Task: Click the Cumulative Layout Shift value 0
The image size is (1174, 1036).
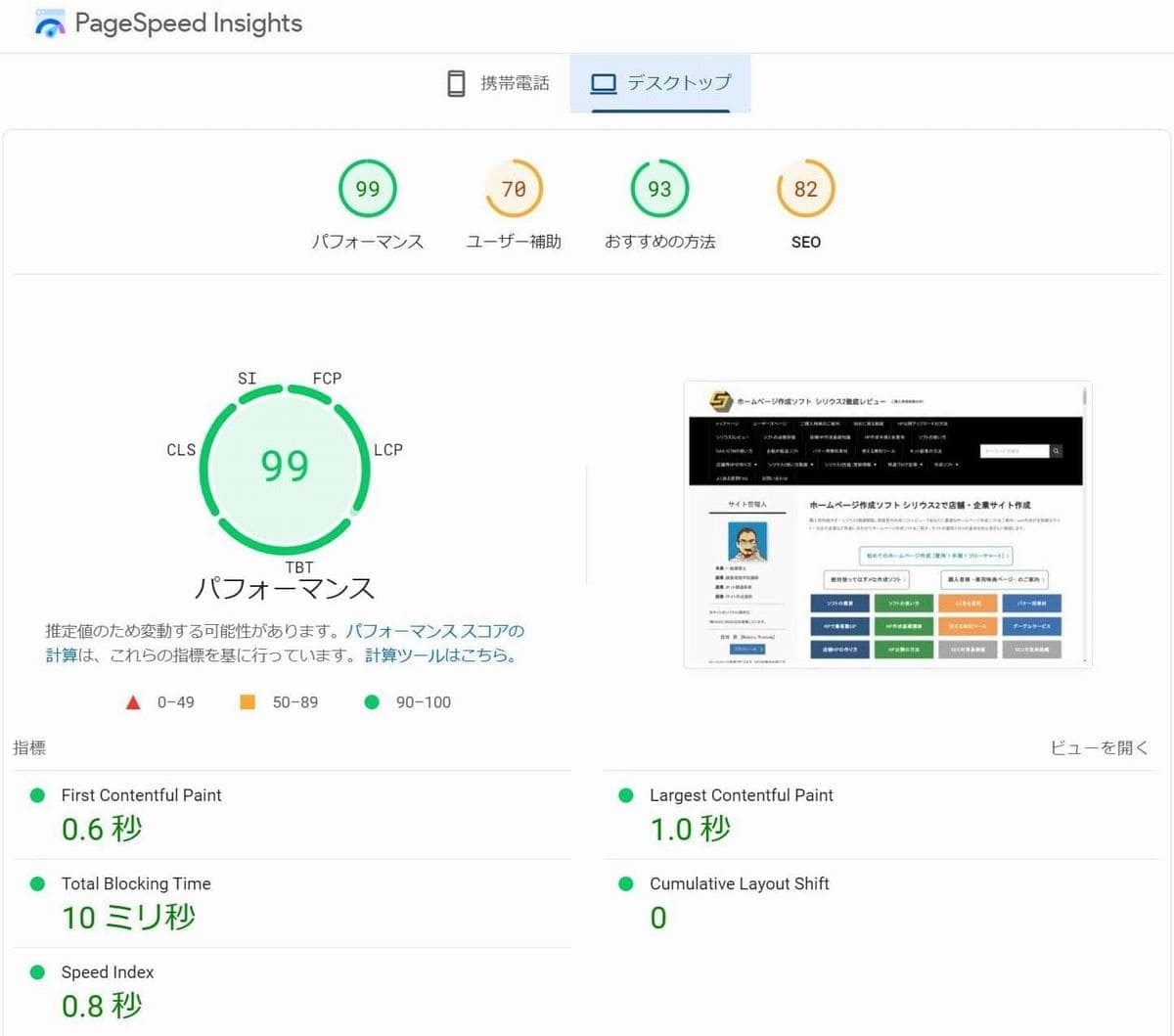Action: [658, 918]
